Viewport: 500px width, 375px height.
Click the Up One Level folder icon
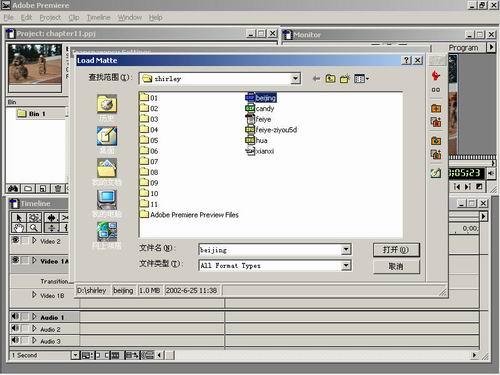tap(330, 79)
